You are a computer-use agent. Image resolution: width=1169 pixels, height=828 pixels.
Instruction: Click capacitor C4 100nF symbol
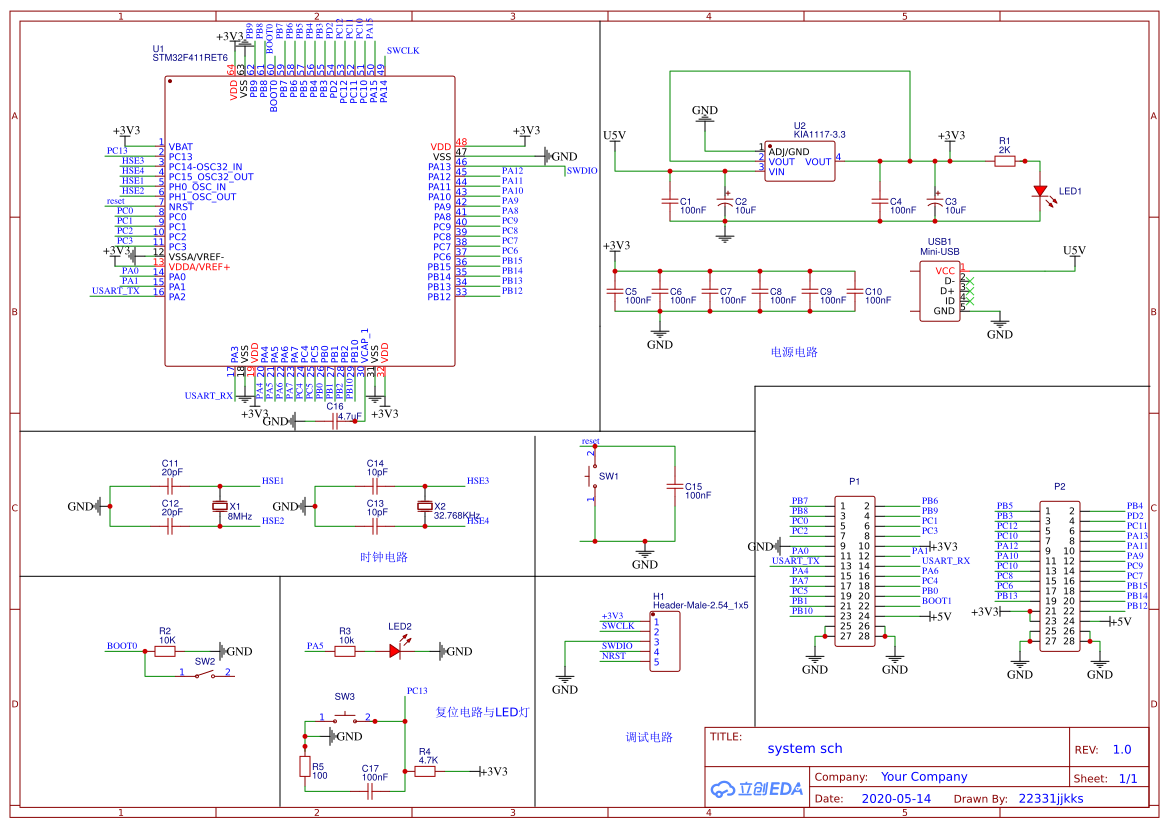click(880, 200)
